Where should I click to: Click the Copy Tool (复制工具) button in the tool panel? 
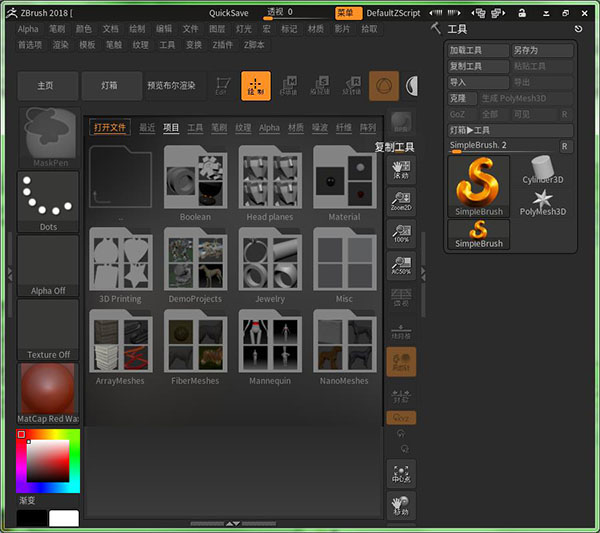tap(478, 67)
